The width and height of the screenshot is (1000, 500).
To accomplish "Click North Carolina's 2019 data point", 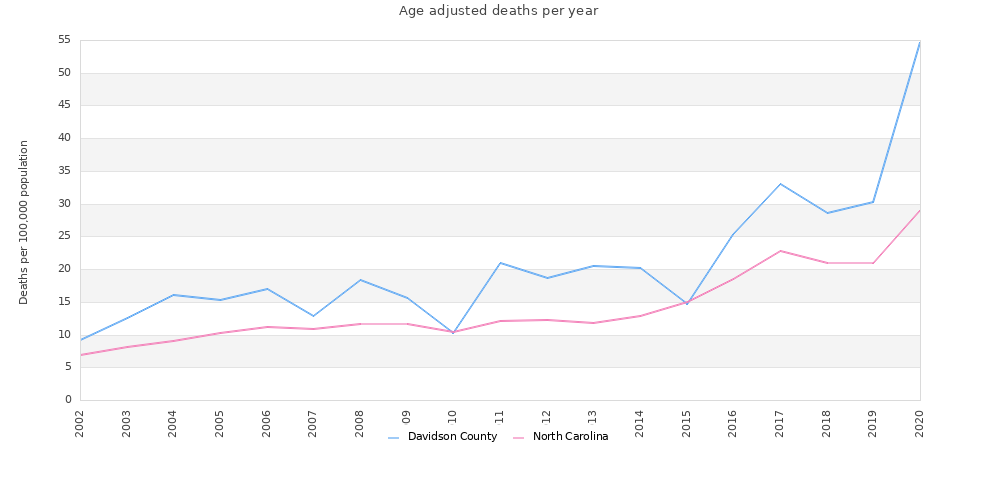I will (873, 263).
